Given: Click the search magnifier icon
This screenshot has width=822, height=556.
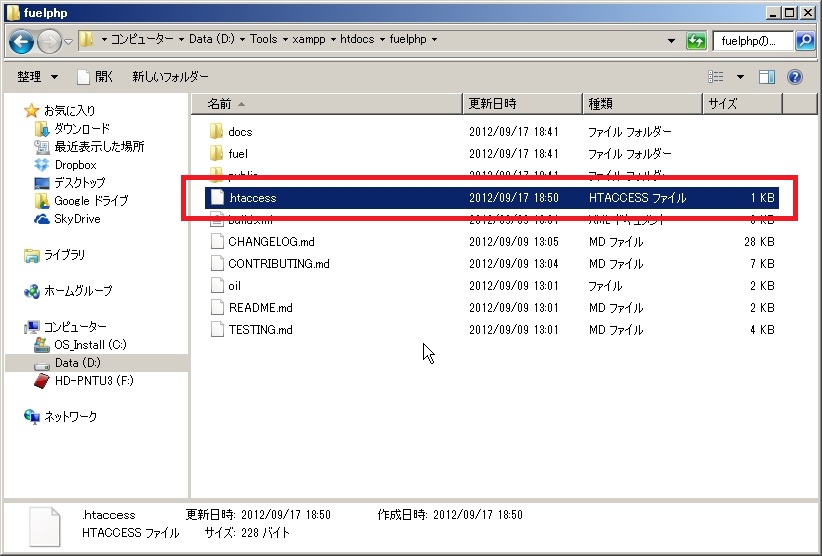Looking at the screenshot, I should [805, 40].
